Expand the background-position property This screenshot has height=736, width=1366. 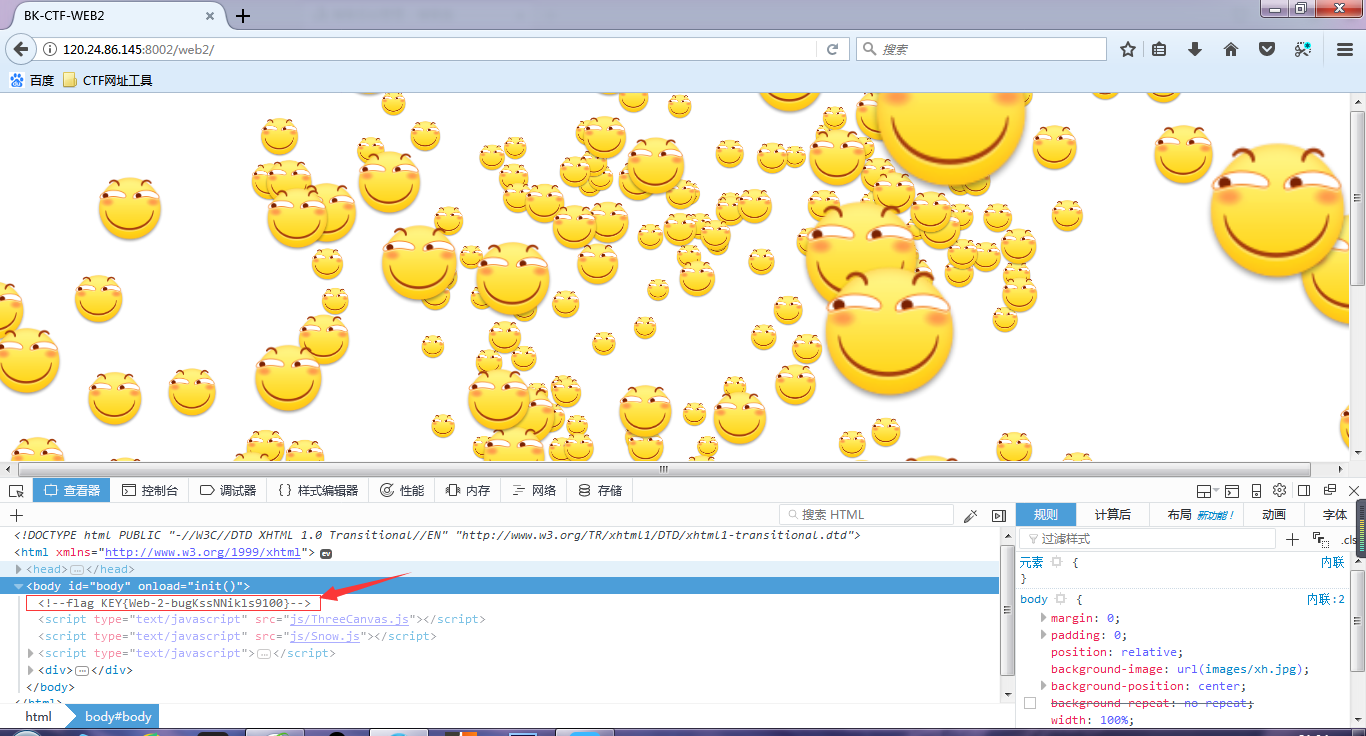(x=1045, y=686)
